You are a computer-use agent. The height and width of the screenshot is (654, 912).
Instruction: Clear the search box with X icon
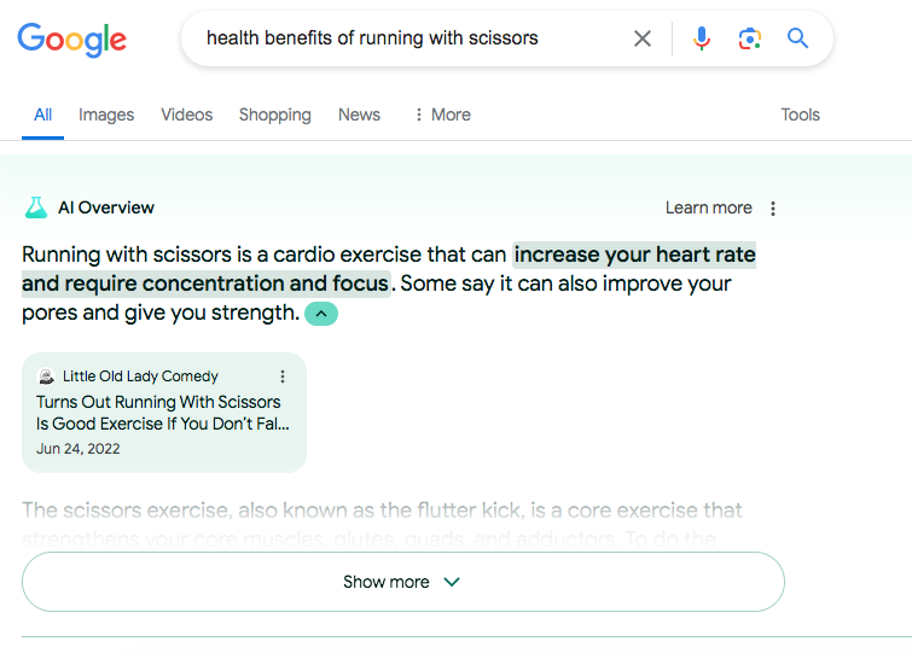click(642, 39)
